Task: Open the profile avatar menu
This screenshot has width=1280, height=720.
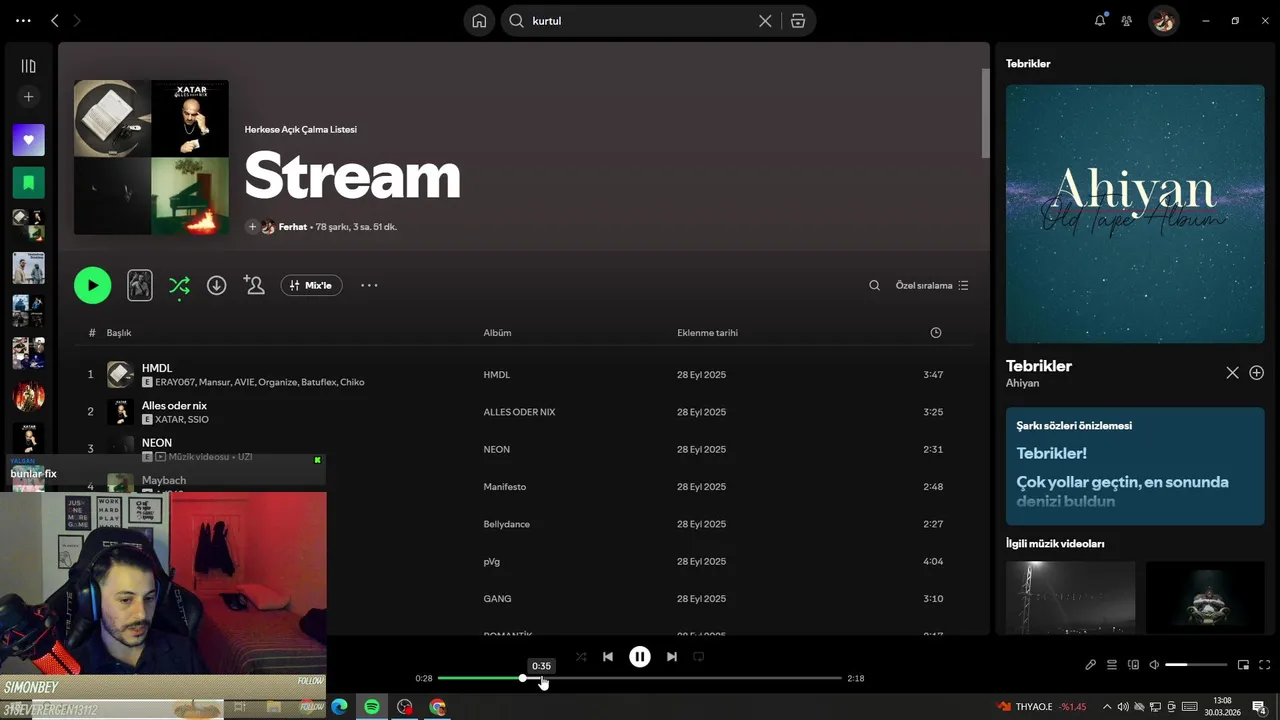Action: pos(1163,20)
